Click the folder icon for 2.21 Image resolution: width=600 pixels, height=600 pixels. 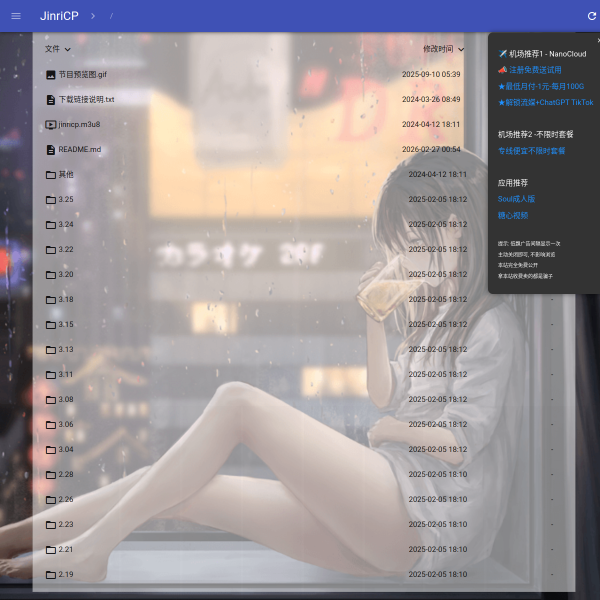51,550
